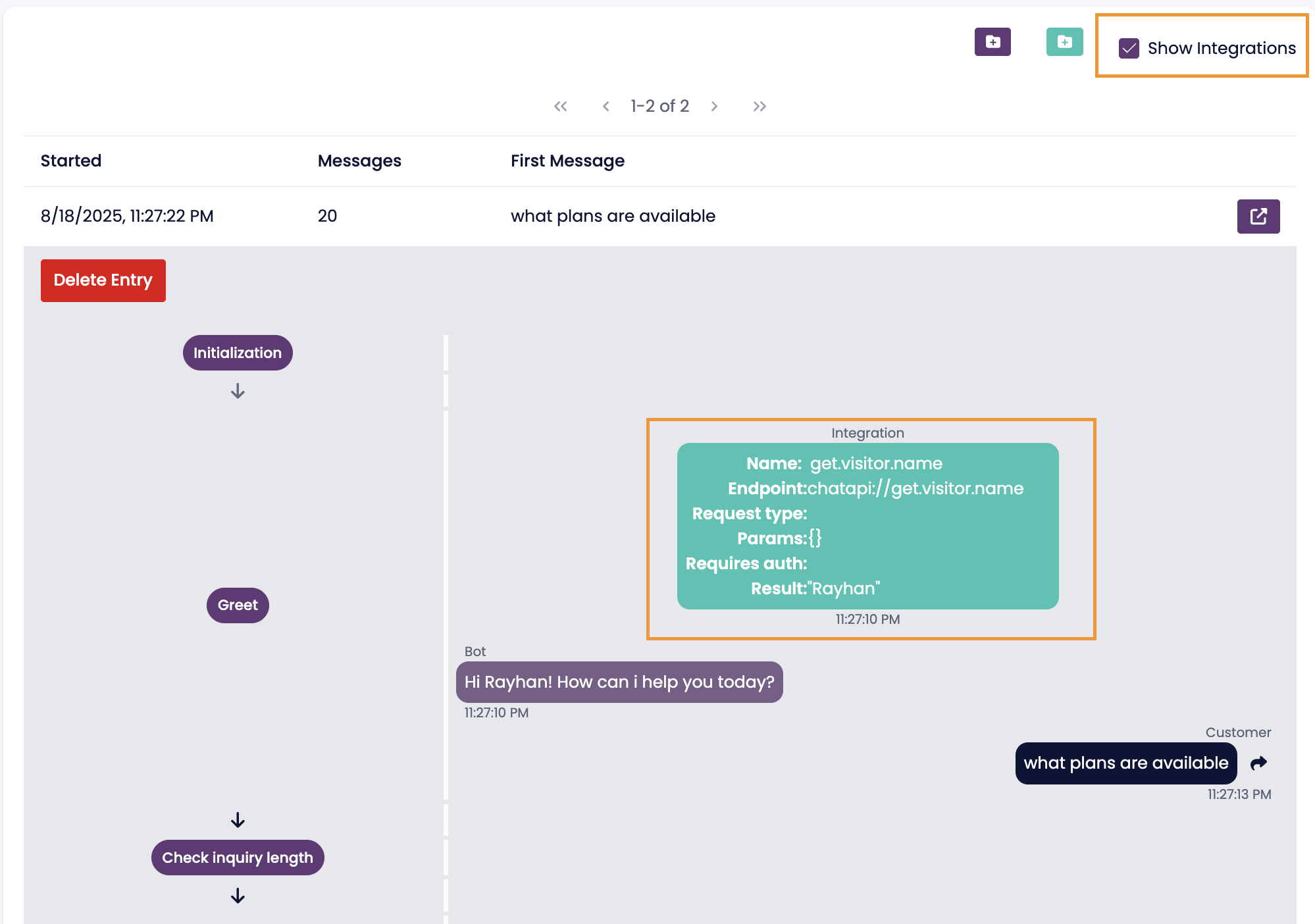Select the Greet step node

[x=238, y=605]
